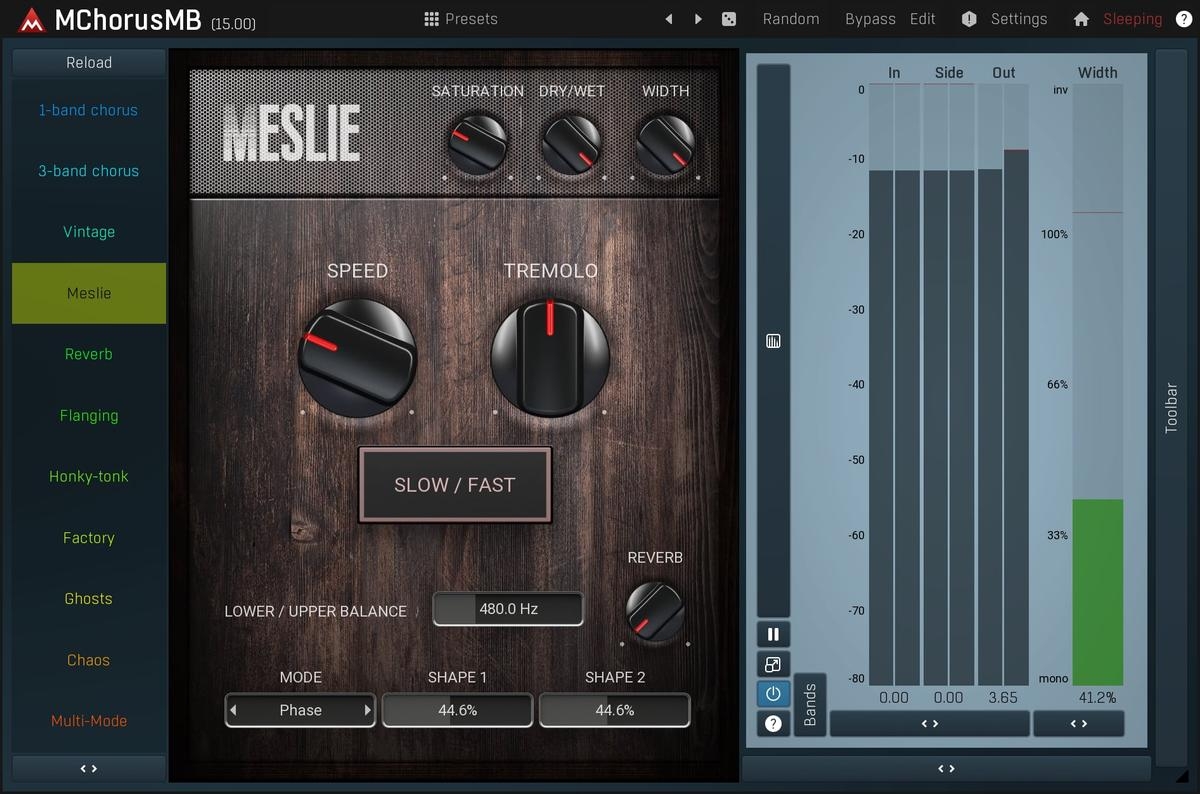
Task: Toggle plugin Bypass
Action: pyautogui.click(x=870, y=19)
